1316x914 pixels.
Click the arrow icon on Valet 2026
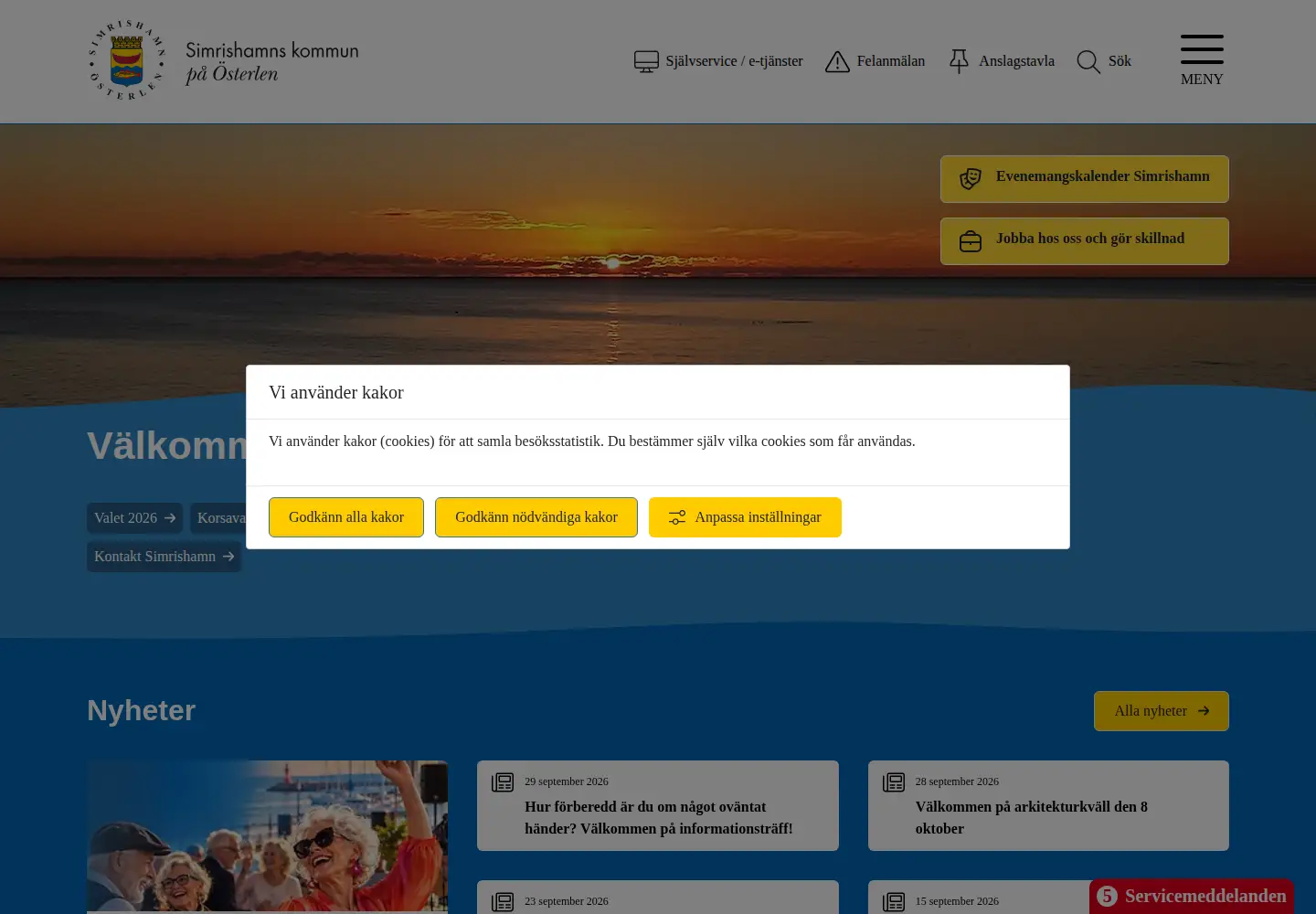coord(170,518)
